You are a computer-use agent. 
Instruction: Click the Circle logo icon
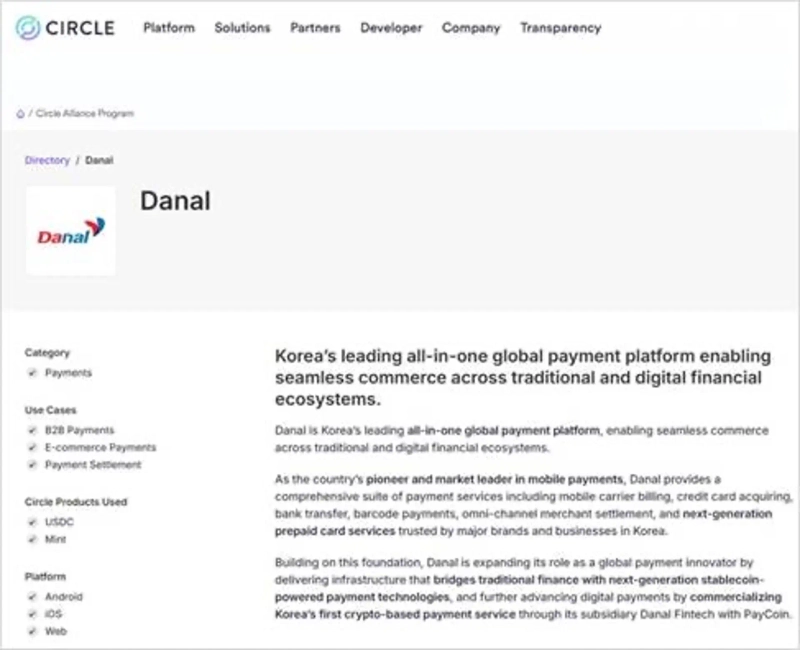[x=28, y=28]
